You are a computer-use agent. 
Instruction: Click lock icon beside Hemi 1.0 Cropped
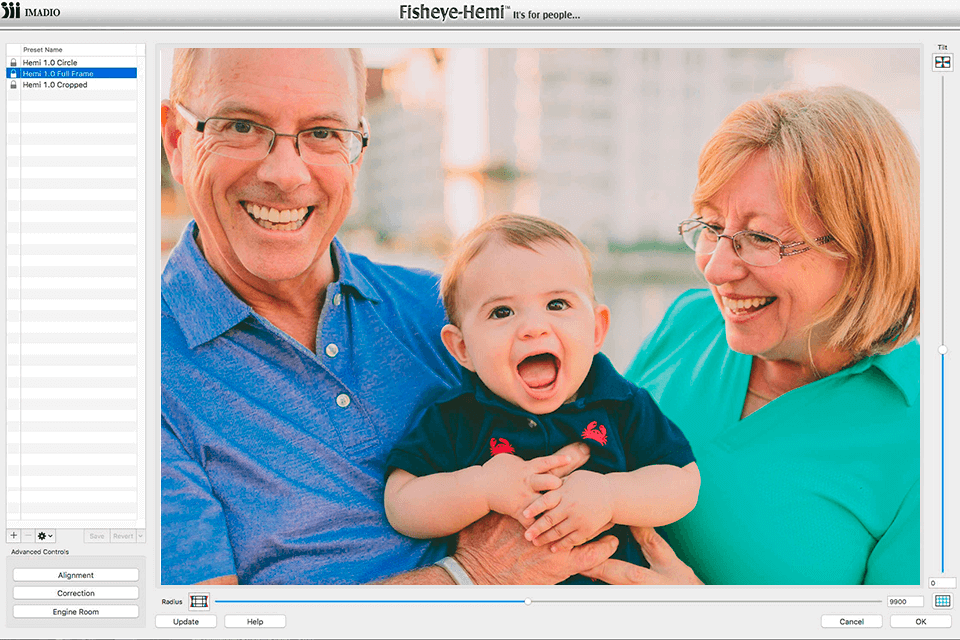tap(14, 85)
